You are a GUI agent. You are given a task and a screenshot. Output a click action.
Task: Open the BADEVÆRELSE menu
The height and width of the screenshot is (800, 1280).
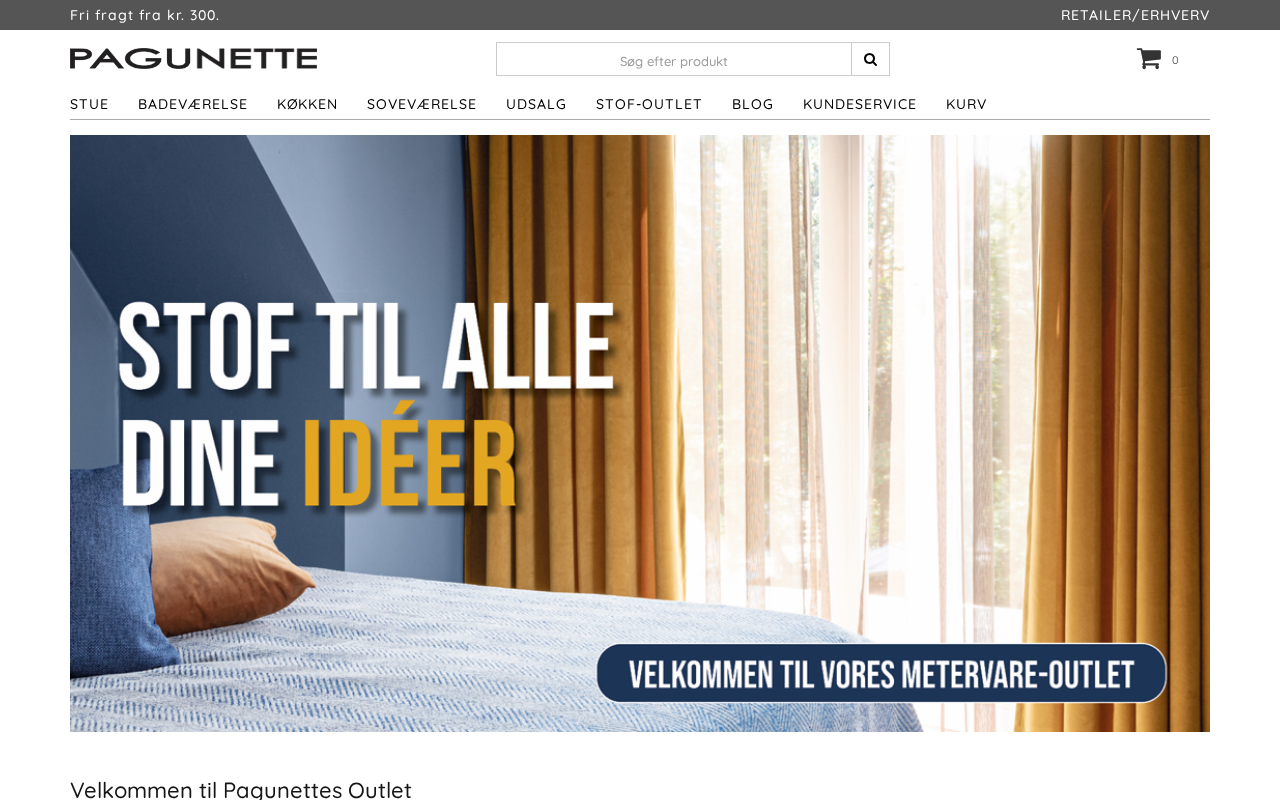pyautogui.click(x=193, y=104)
